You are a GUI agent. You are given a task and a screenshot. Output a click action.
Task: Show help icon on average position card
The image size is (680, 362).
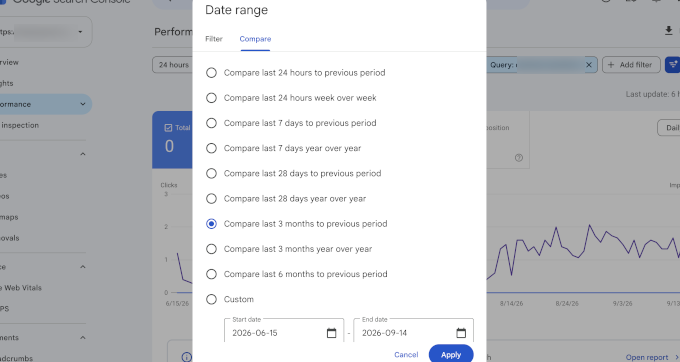tap(519, 158)
